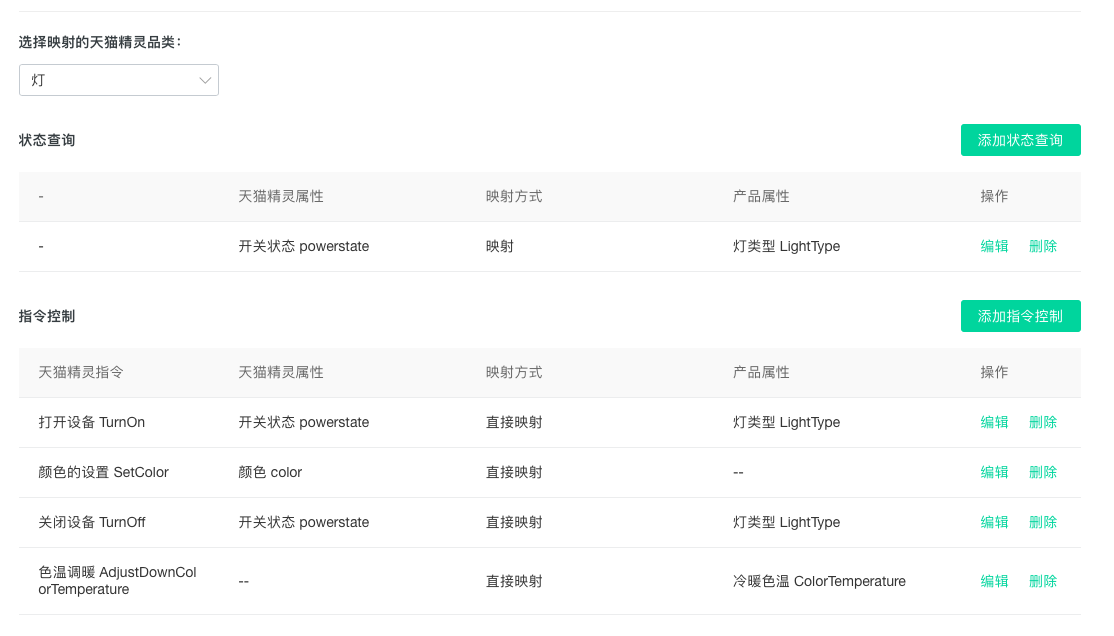Screen dimensions: 1114x636
Task: Click the 添加指令控制 button
Action: 1020,316
